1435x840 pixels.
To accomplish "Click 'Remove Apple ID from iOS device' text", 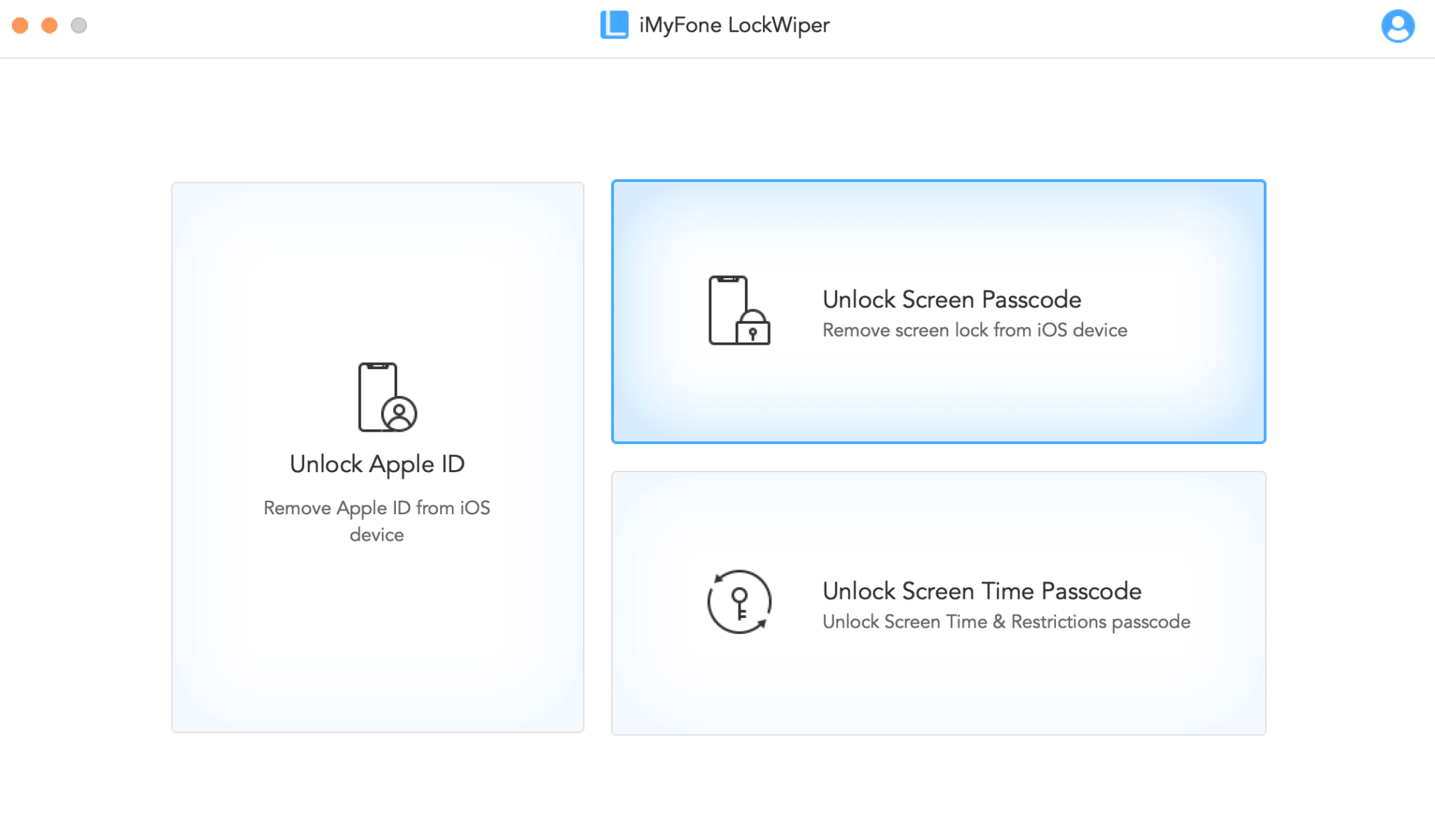I will pos(377,521).
